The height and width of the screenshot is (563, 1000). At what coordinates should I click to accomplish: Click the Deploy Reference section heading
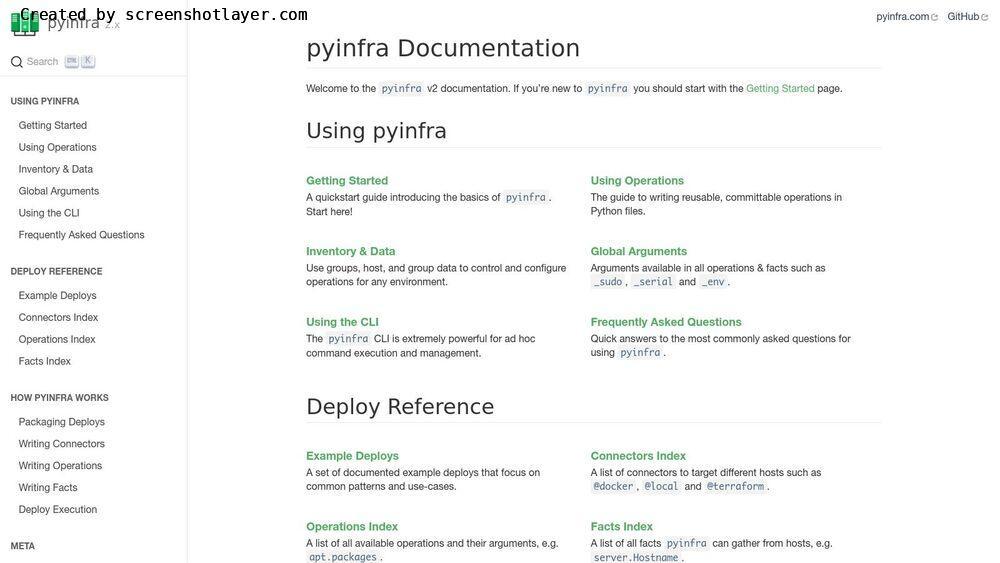tap(400, 407)
